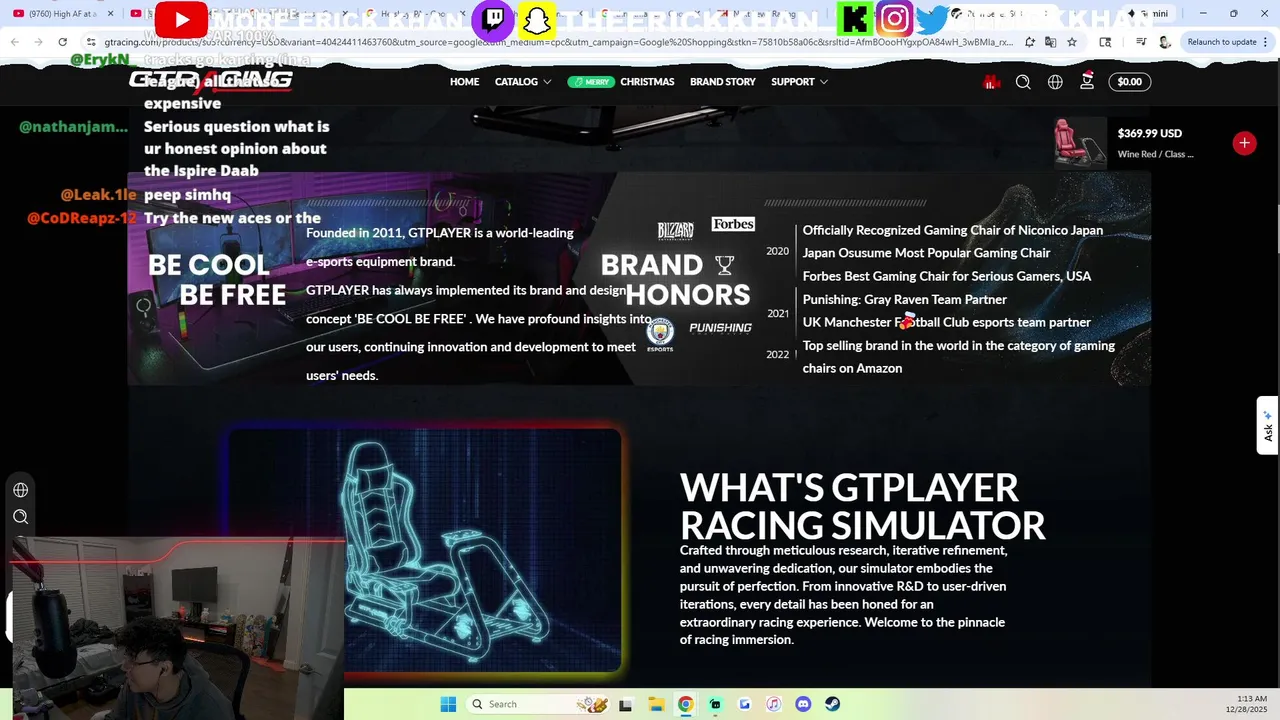The height and width of the screenshot is (720, 1280).
Task: Switch to the Gemini browser tab
Action: point(1147,13)
